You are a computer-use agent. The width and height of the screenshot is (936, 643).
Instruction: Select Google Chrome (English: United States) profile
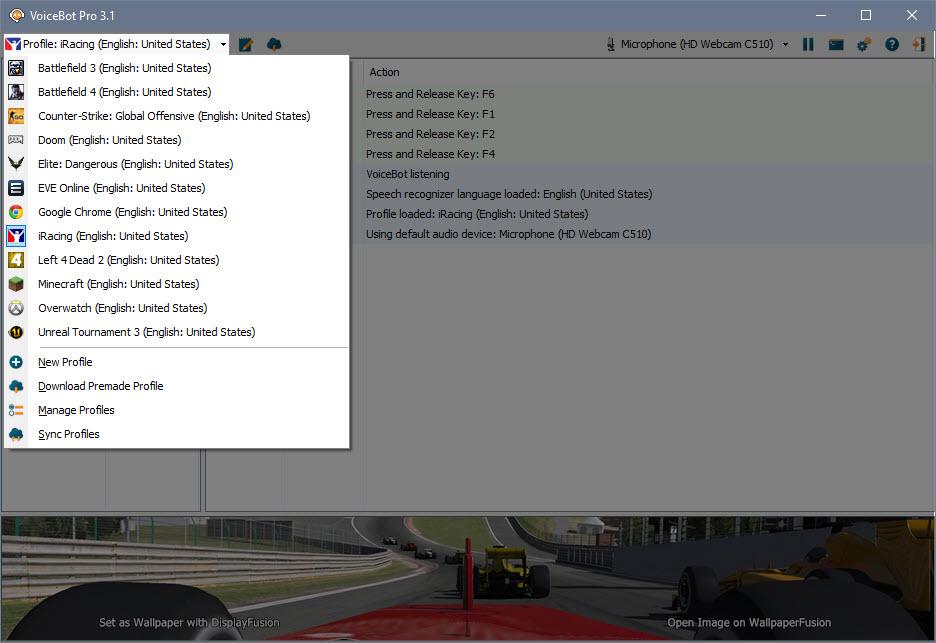[x=177, y=212]
